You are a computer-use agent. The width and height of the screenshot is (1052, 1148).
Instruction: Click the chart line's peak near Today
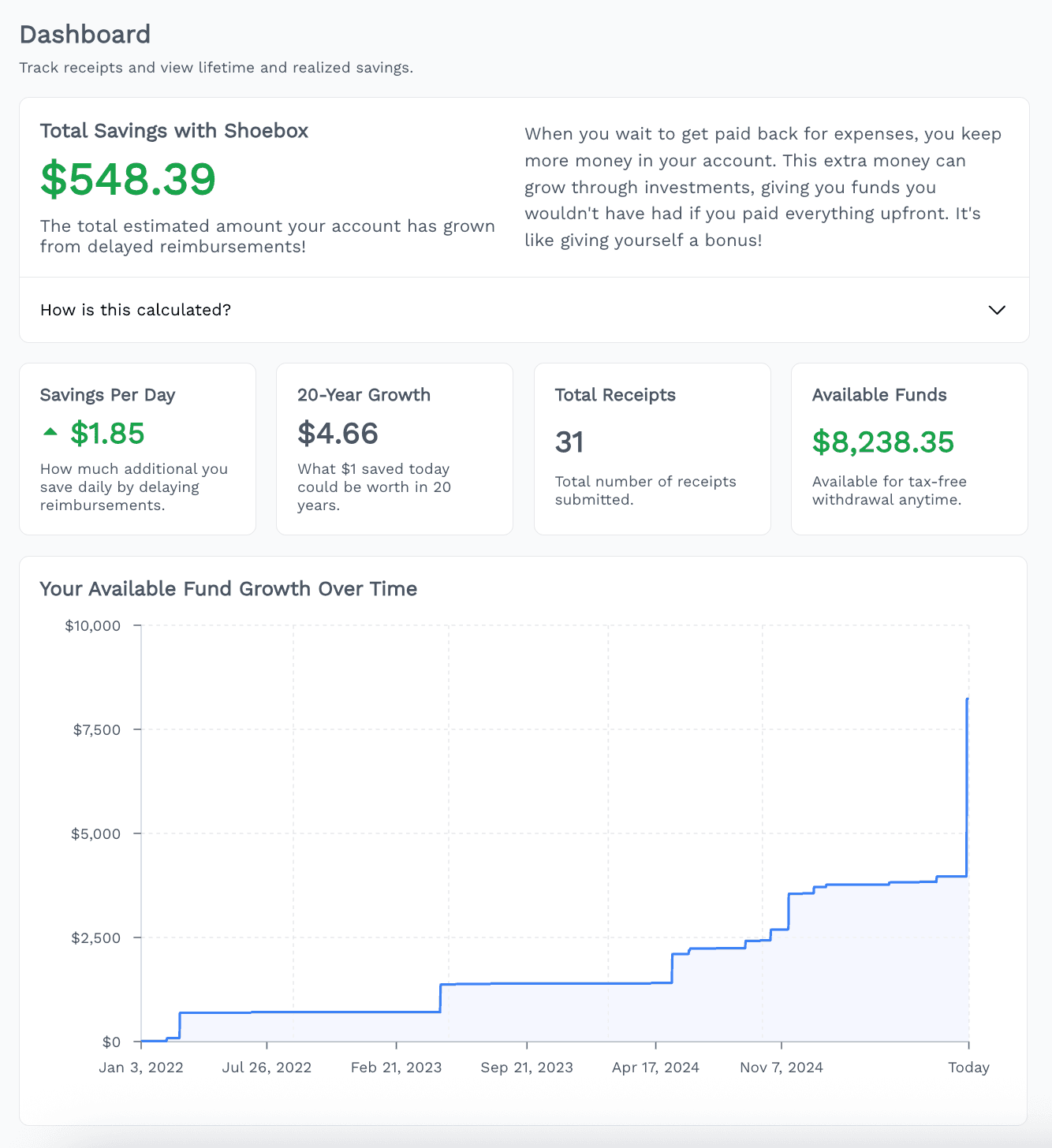968,699
